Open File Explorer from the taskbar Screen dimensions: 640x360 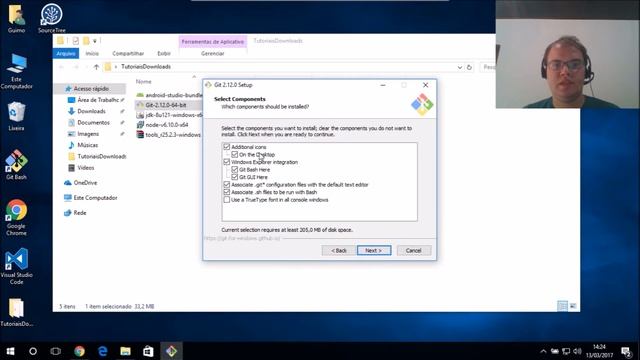[125, 351]
